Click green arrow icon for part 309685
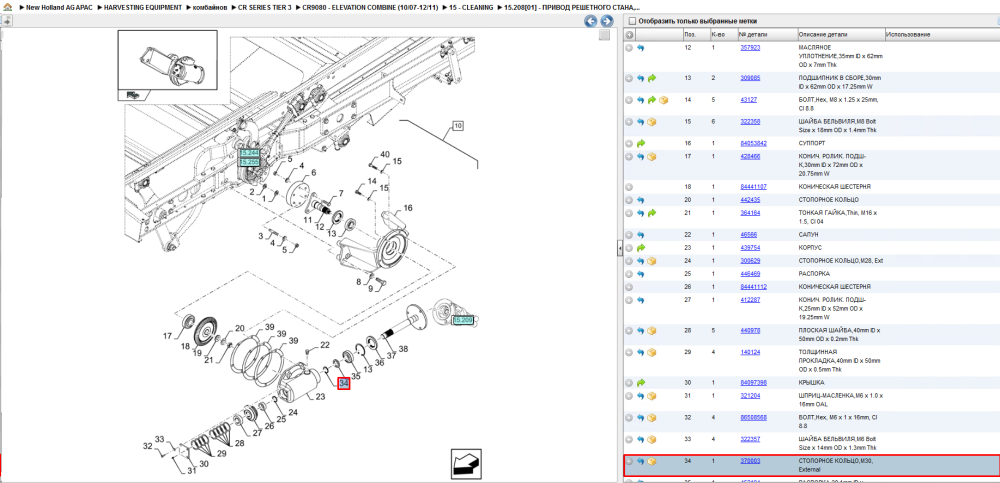The image size is (1000, 483). click(652, 78)
